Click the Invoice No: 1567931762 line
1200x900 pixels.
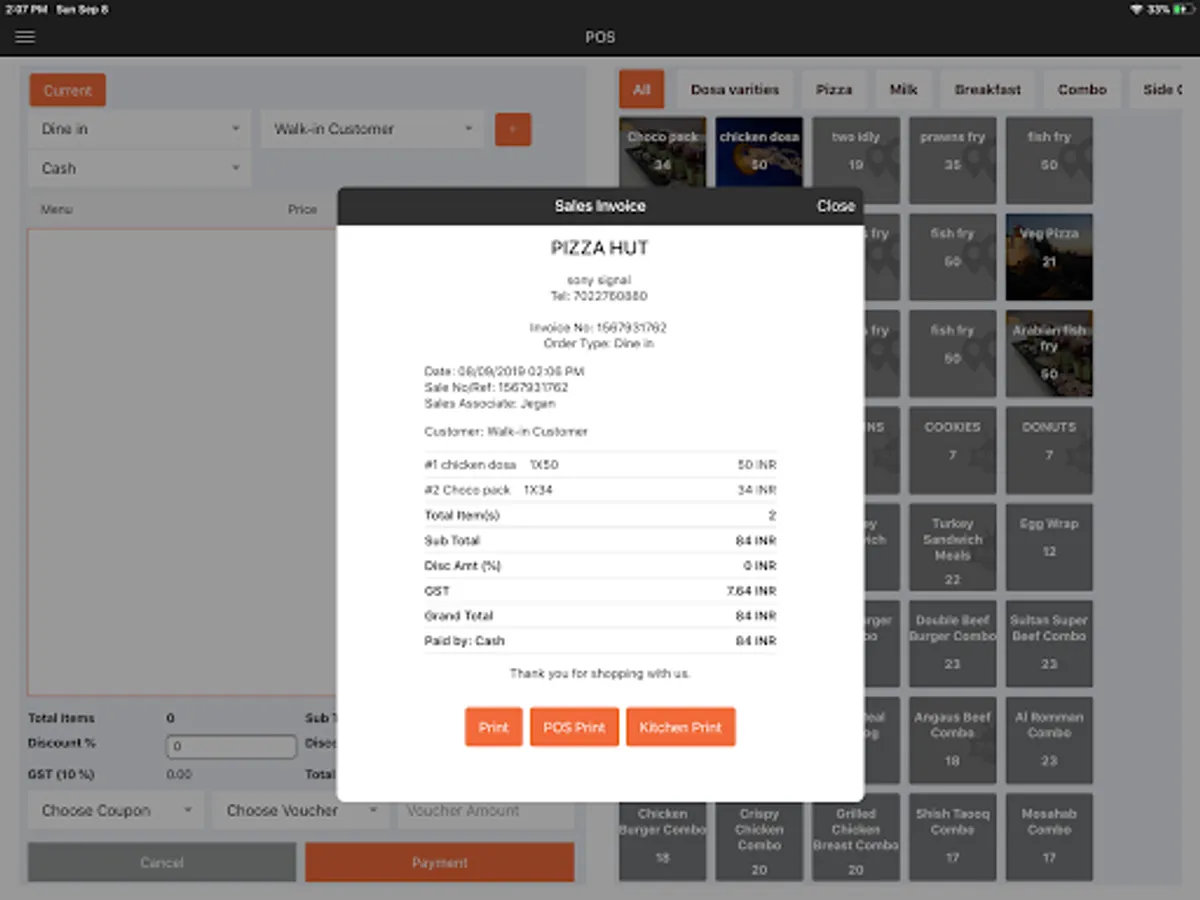point(599,328)
